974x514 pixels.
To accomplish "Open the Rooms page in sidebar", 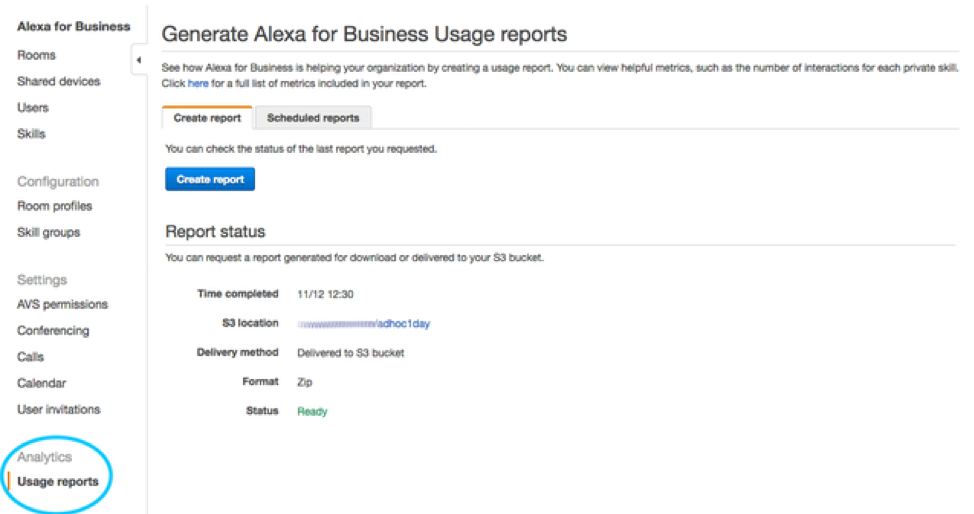I will pyautogui.click(x=36, y=55).
